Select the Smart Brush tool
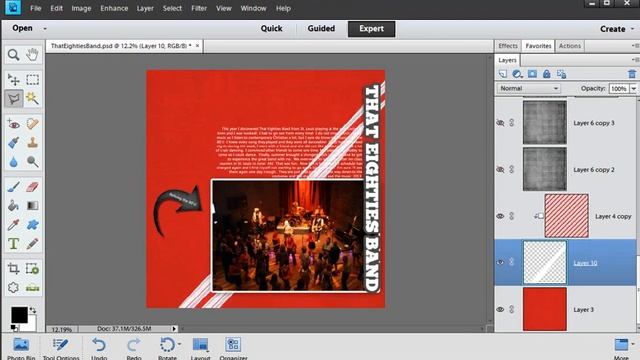 click(x=13, y=142)
